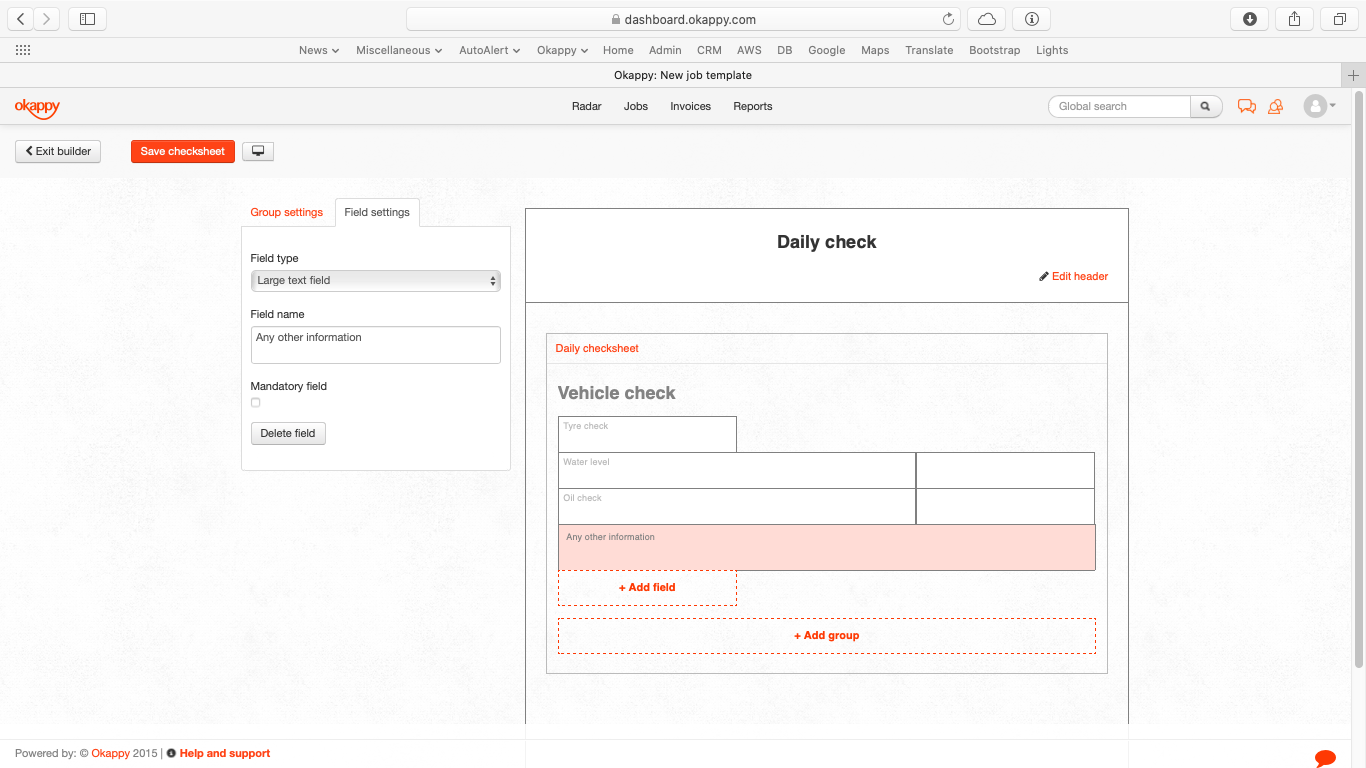Open the Safari share icon

(x=1294, y=19)
